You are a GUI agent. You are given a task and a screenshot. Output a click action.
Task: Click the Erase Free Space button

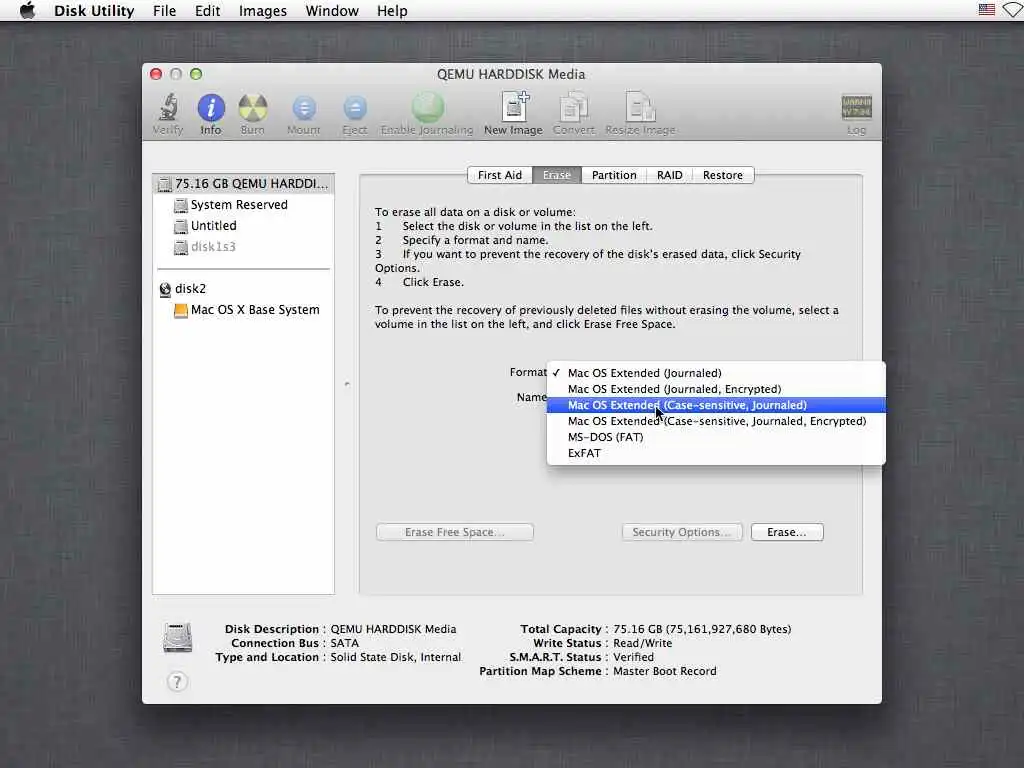pyautogui.click(x=455, y=532)
